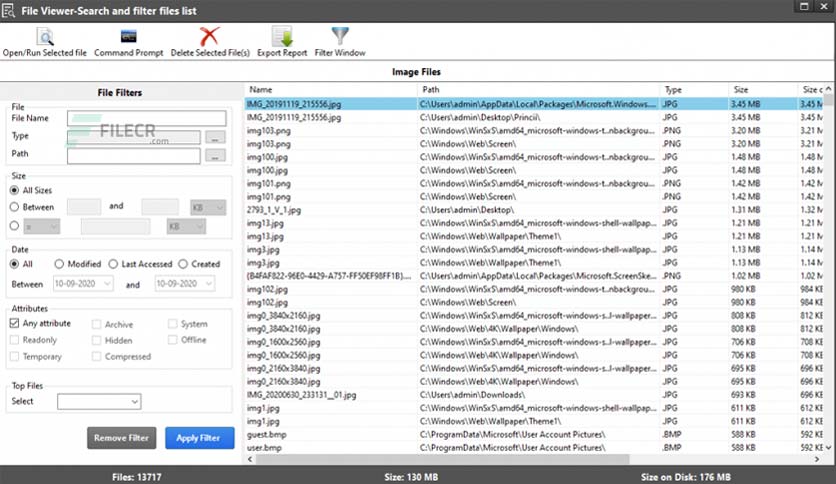This screenshot has width=836, height=484.
Task: Click the Size on Disk: 176 MB status
Action: [x=686, y=477]
